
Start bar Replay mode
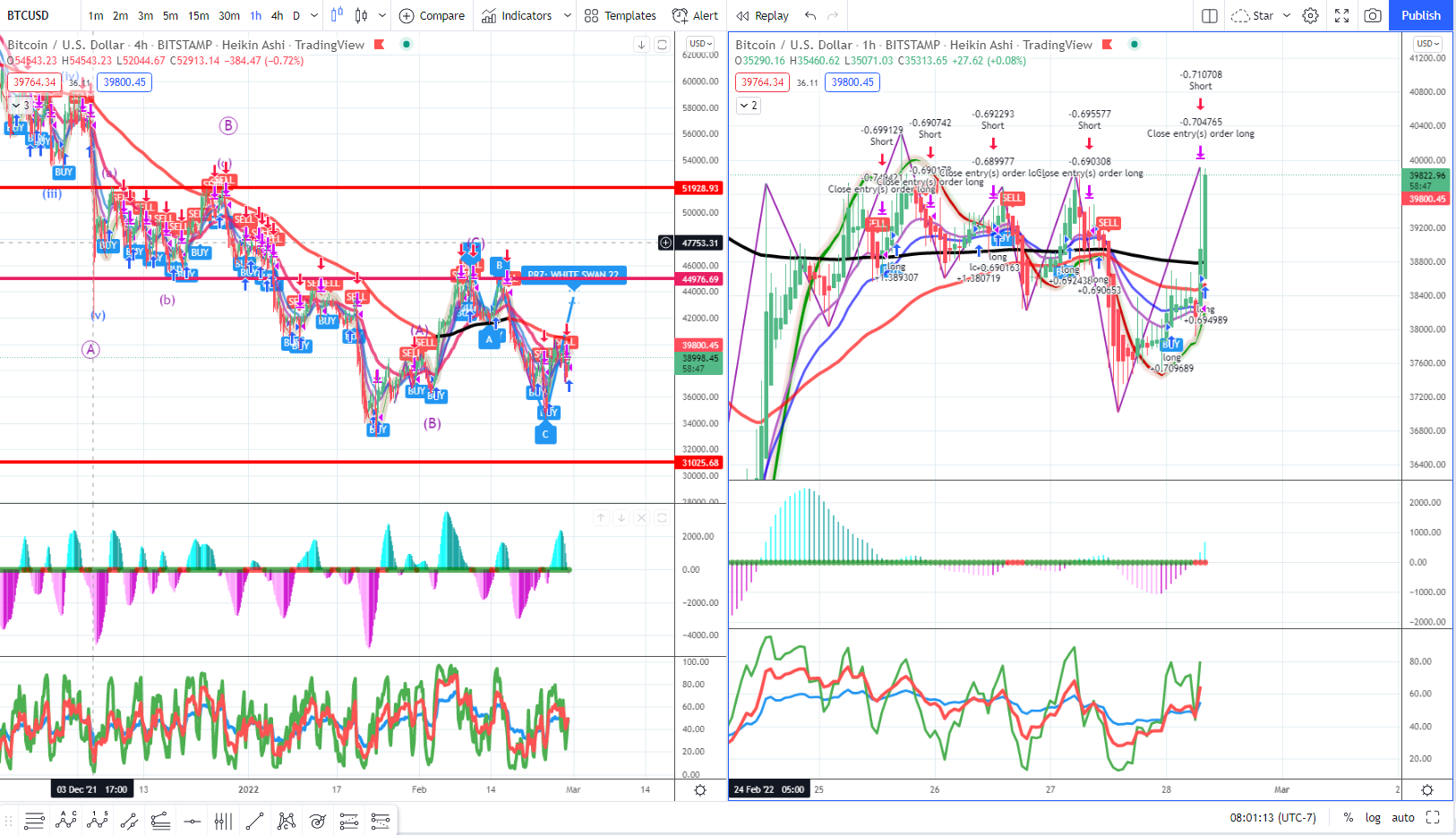(x=763, y=15)
